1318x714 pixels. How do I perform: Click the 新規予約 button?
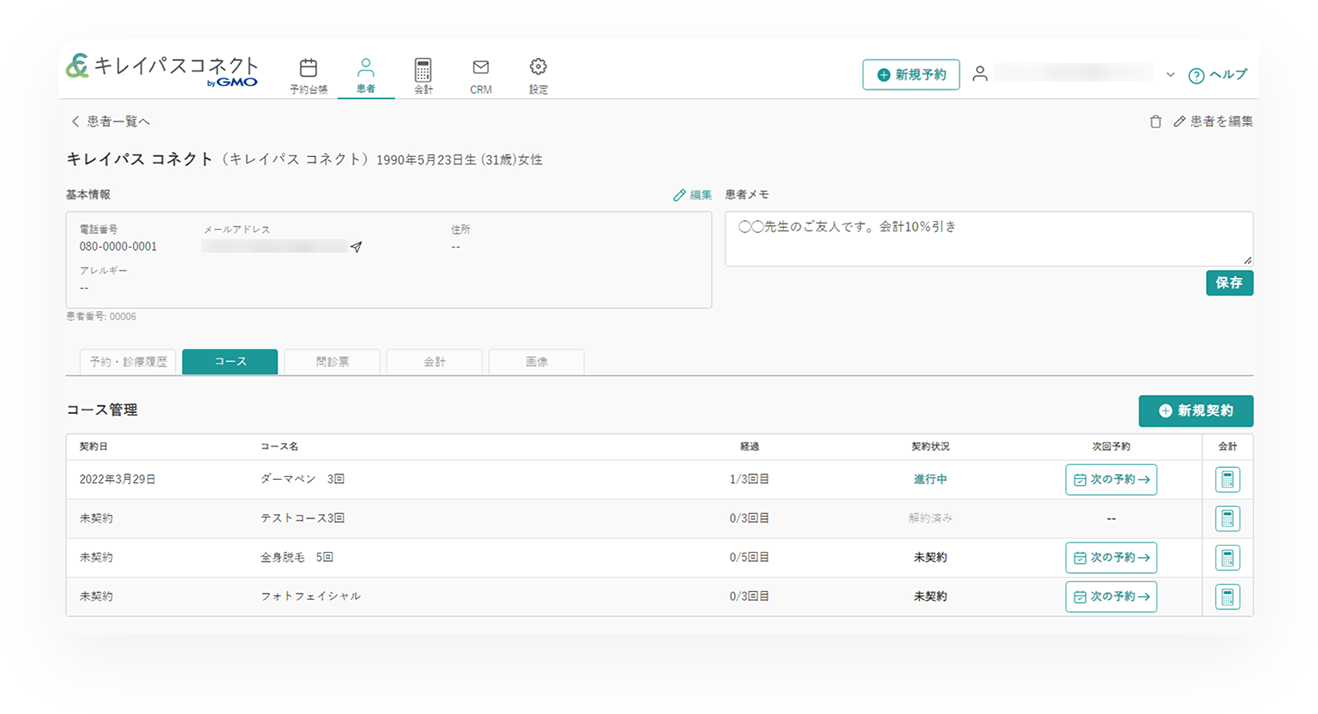coord(911,75)
